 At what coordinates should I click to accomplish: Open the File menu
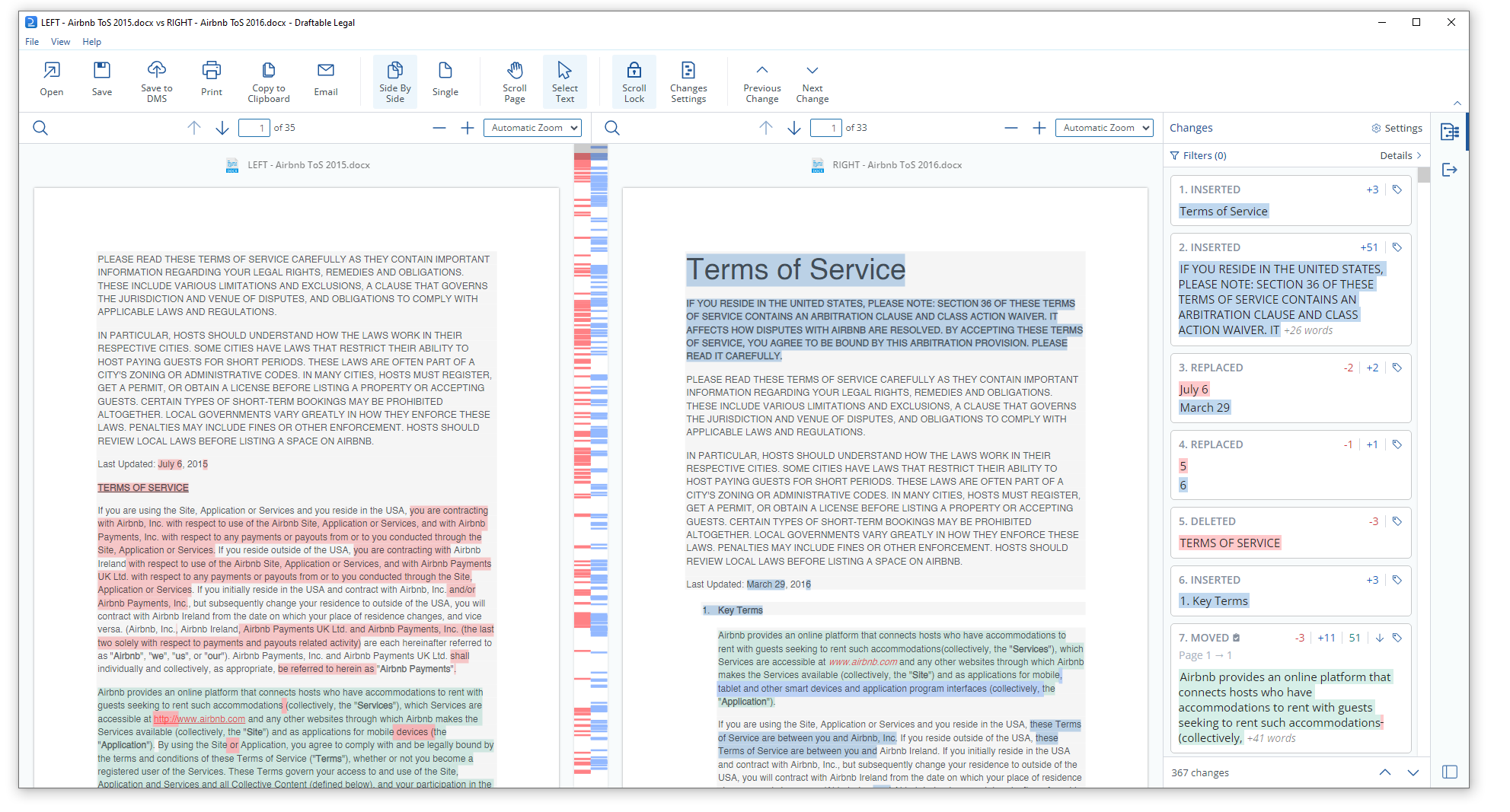coord(32,42)
